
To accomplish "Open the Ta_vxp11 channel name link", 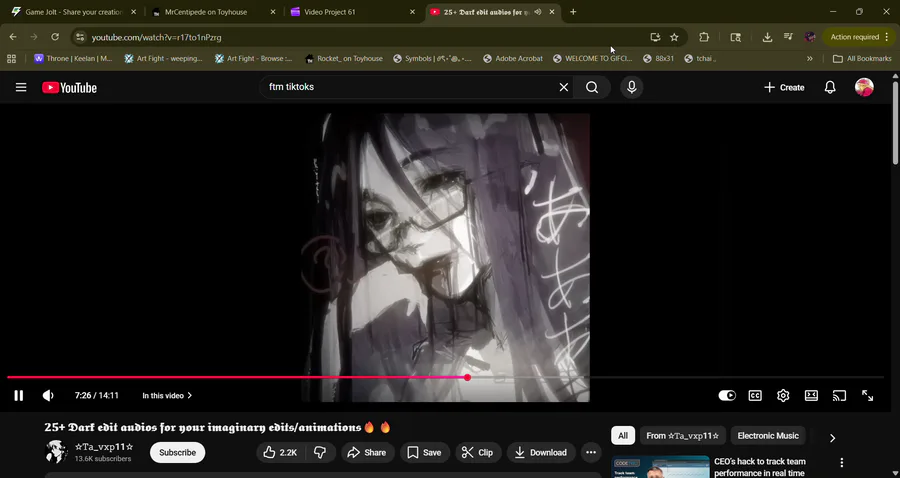I will tap(104, 446).
